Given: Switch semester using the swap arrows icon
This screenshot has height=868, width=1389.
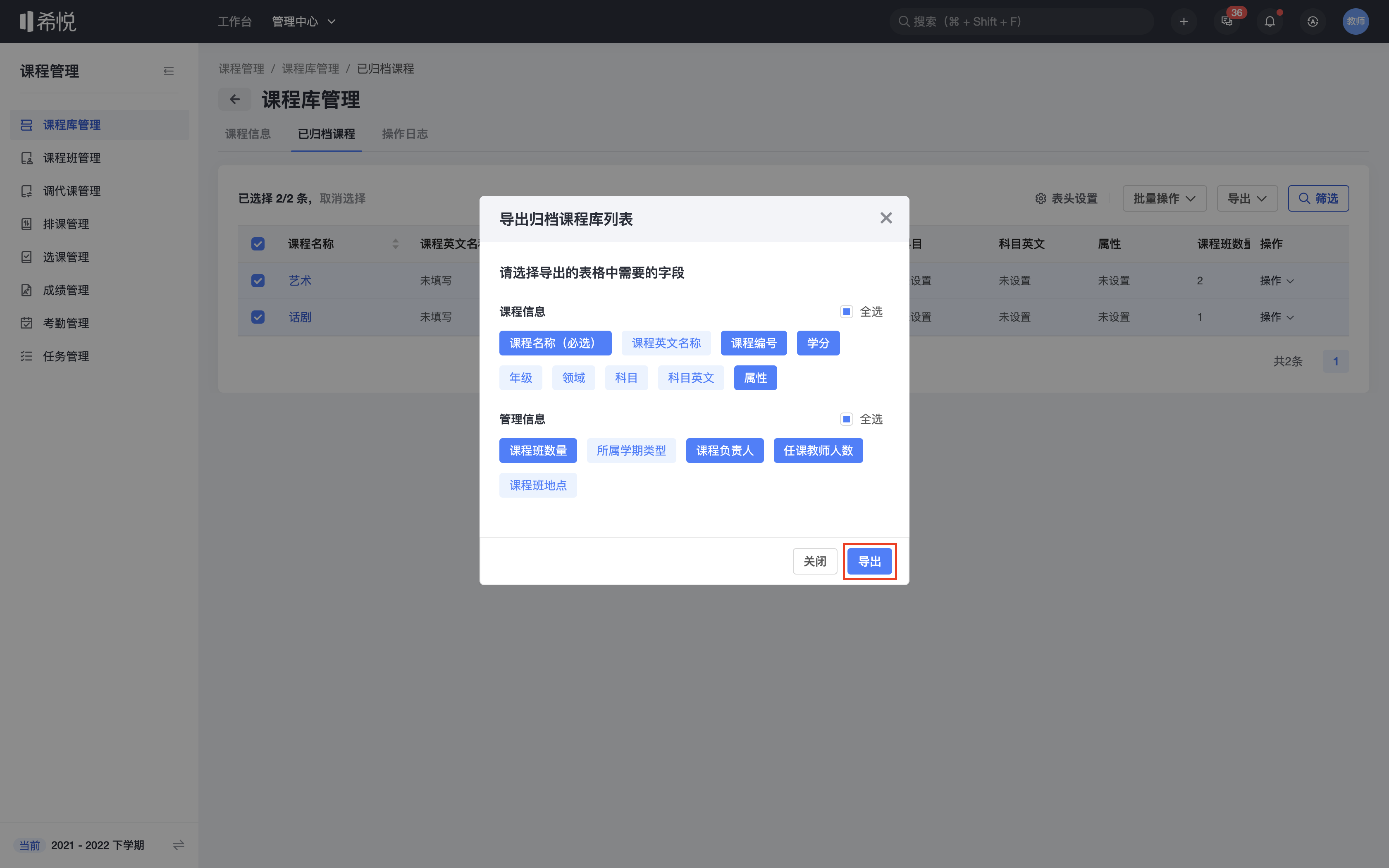Looking at the screenshot, I should 179,845.
